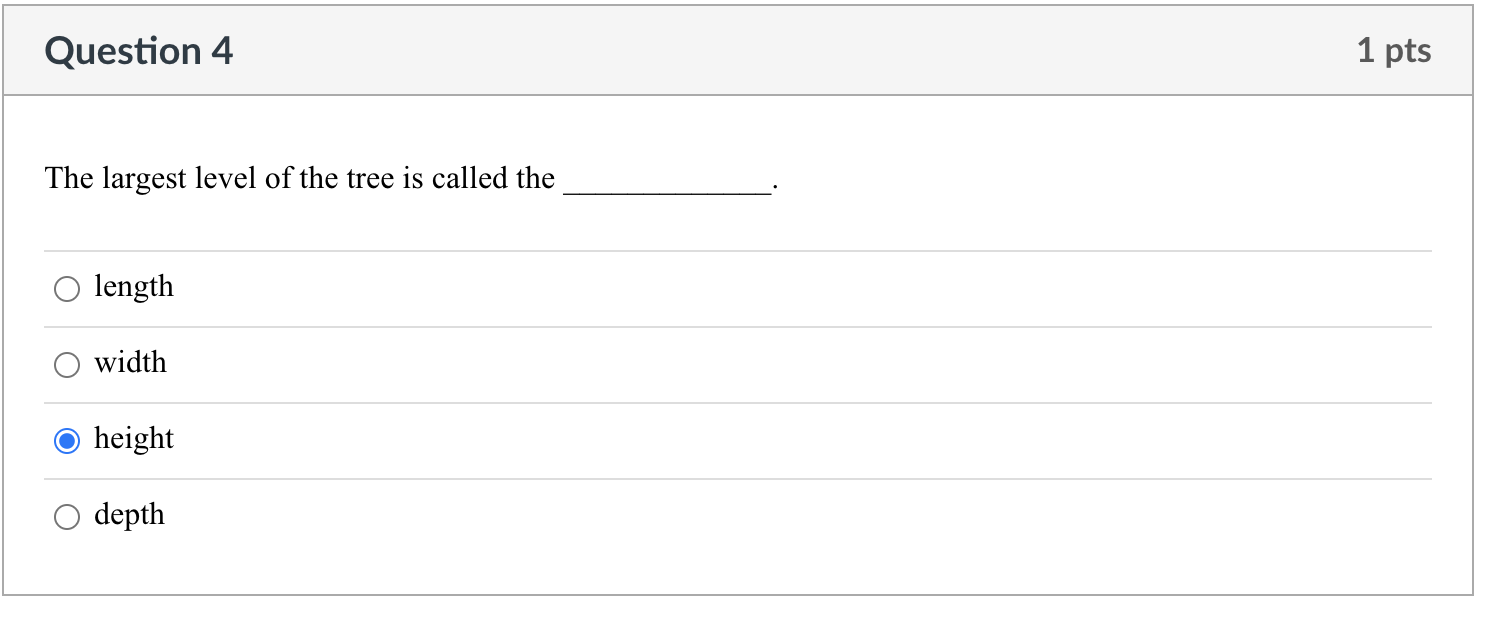
Task: Click the length answer label
Action: (134, 288)
